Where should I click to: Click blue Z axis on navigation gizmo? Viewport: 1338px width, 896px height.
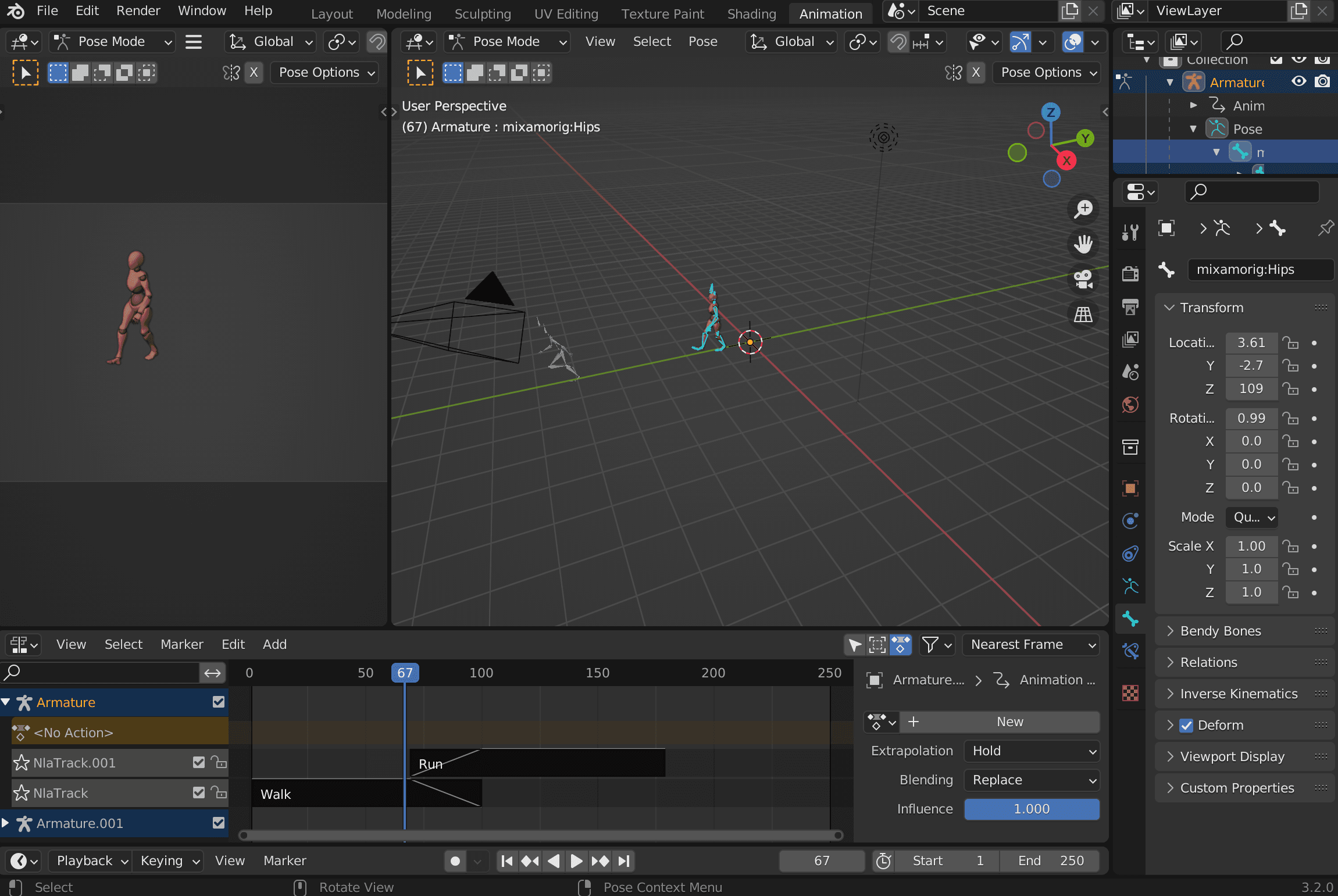pyautogui.click(x=1051, y=112)
